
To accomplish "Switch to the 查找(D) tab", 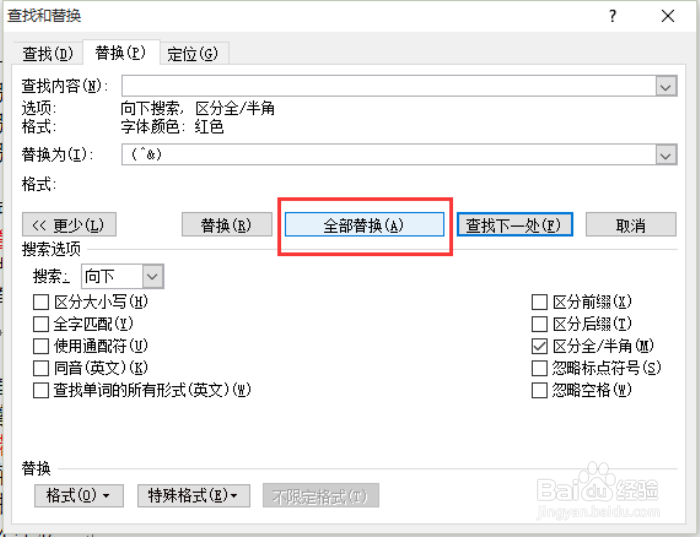I will [x=47, y=54].
